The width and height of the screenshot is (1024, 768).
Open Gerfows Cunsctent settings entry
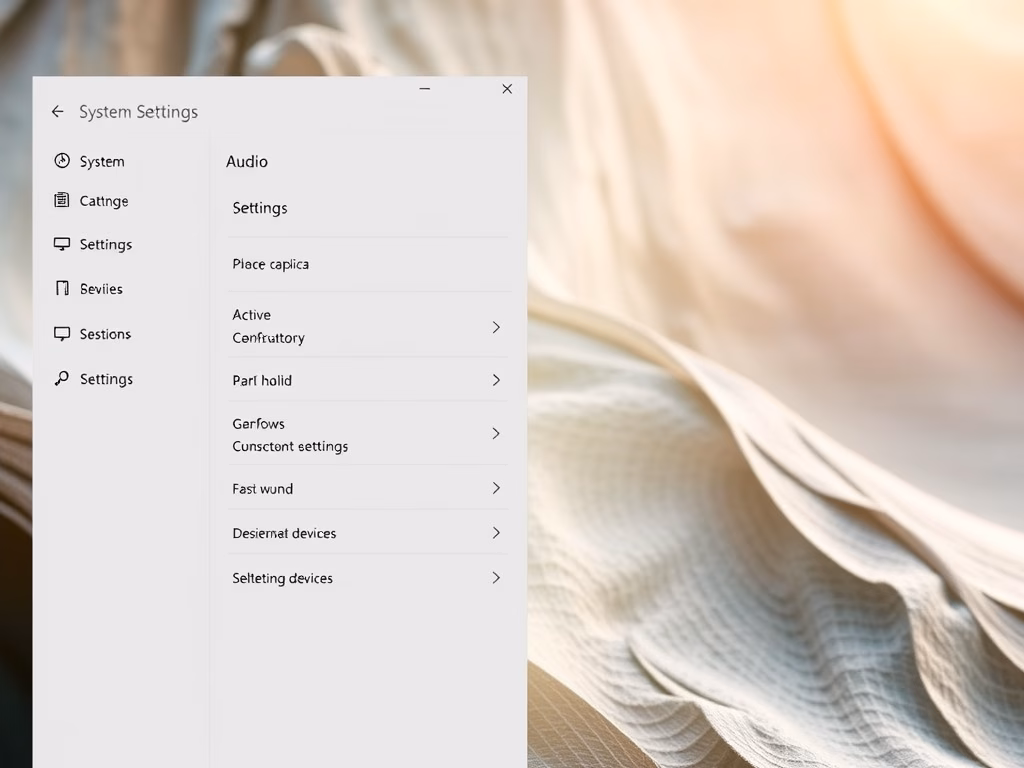tap(368, 434)
